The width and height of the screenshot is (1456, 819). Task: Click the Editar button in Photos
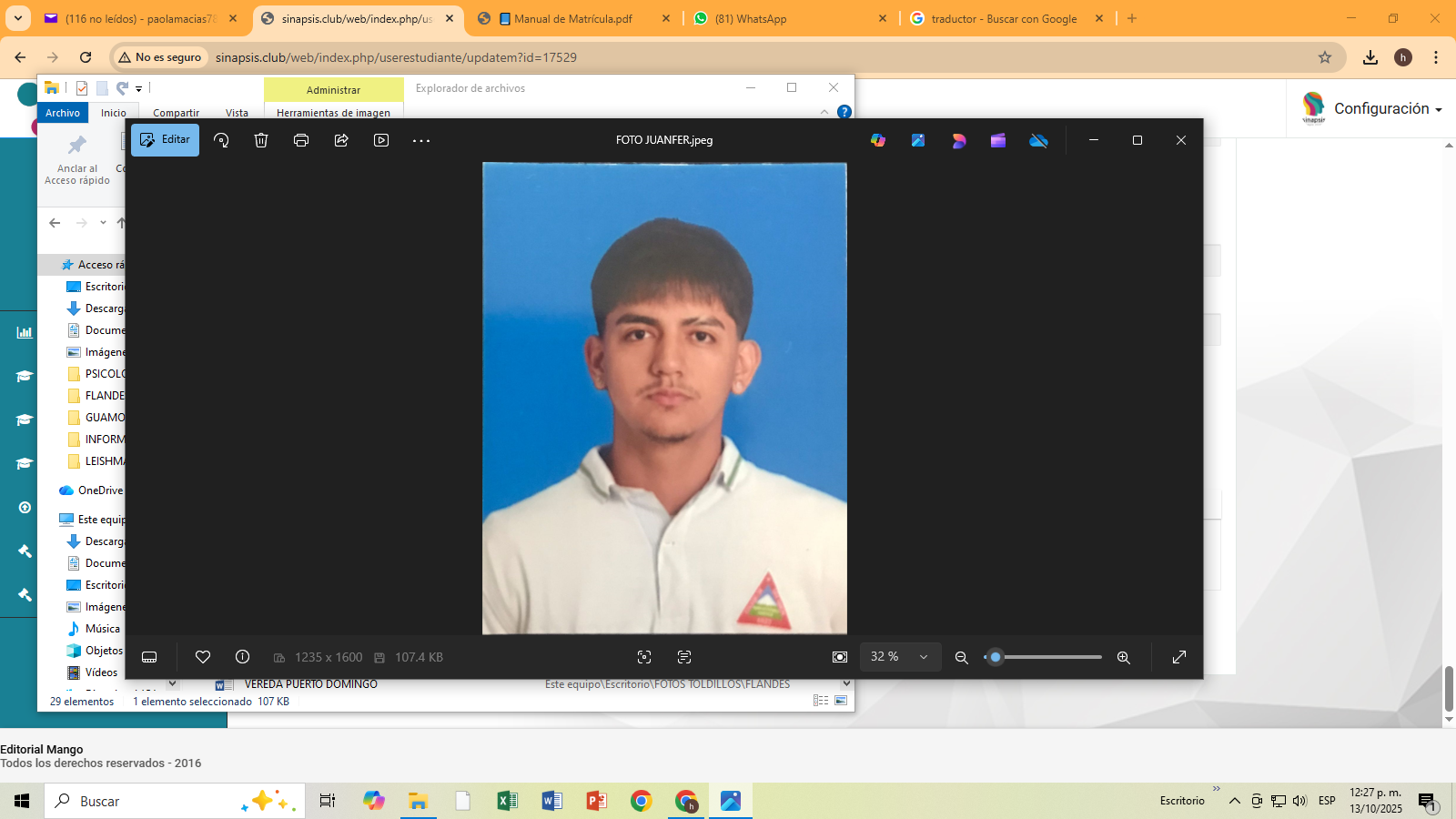(x=165, y=140)
